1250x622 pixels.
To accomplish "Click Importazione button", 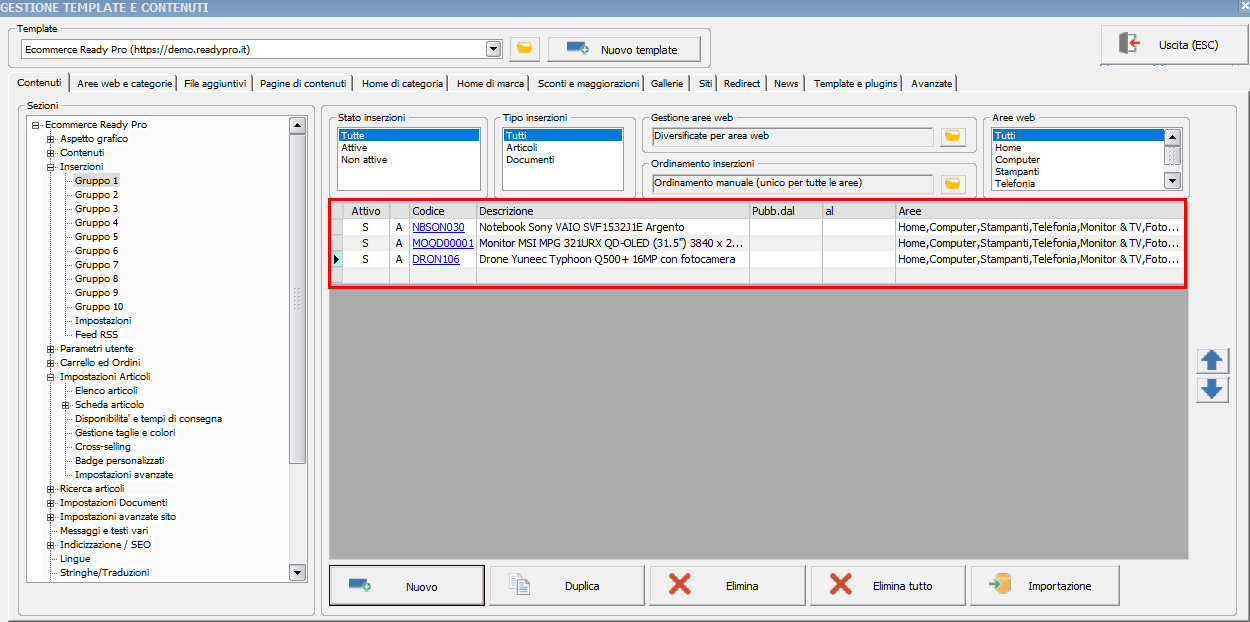I will (x=1045, y=586).
